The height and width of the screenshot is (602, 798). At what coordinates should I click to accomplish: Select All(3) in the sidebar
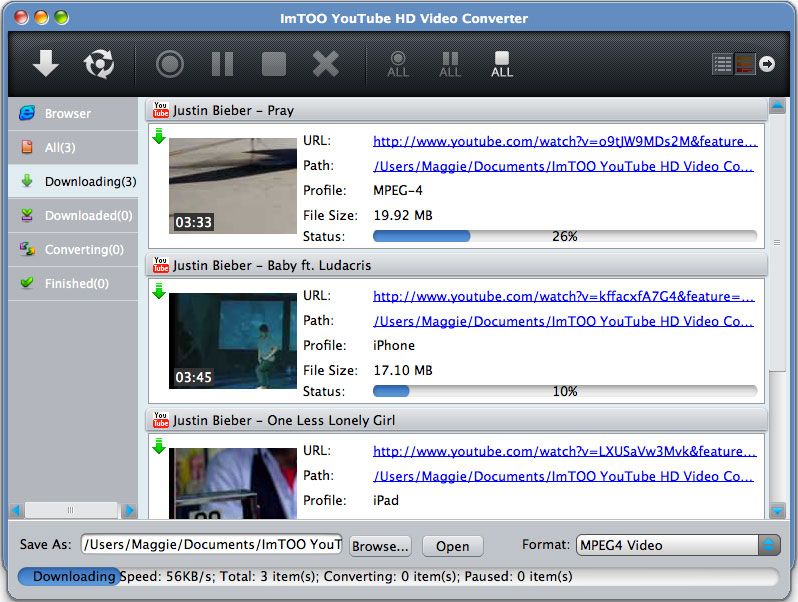coord(73,148)
